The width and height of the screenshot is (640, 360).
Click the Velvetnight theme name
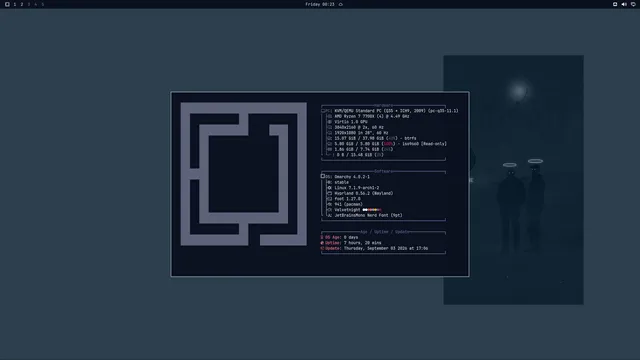[347, 210]
